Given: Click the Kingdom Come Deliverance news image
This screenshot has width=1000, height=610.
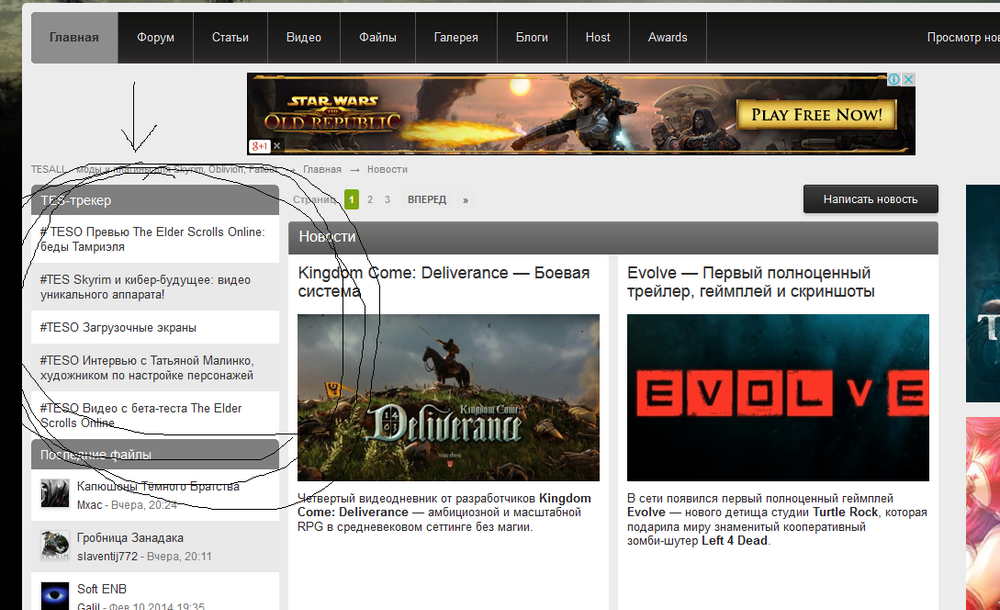Looking at the screenshot, I should [x=448, y=398].
